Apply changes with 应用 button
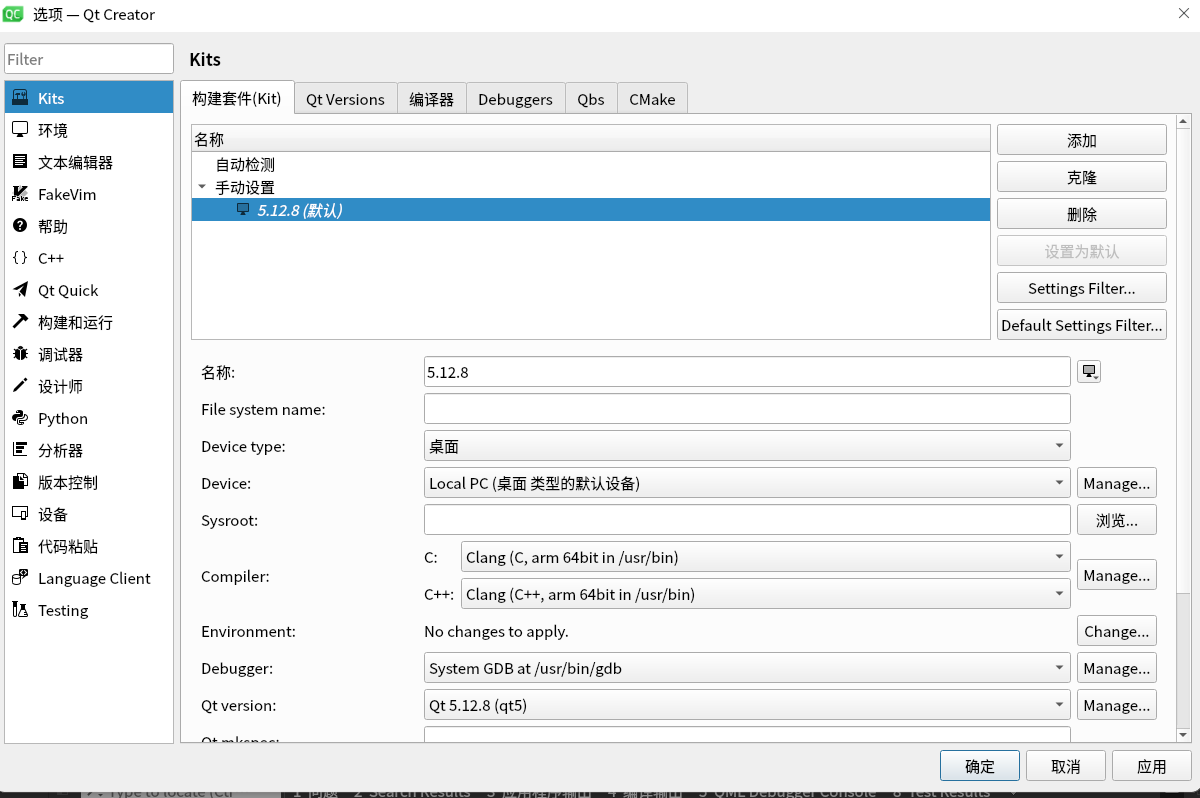Viewport: 1200px width, 798px height. click(1152, 766)
